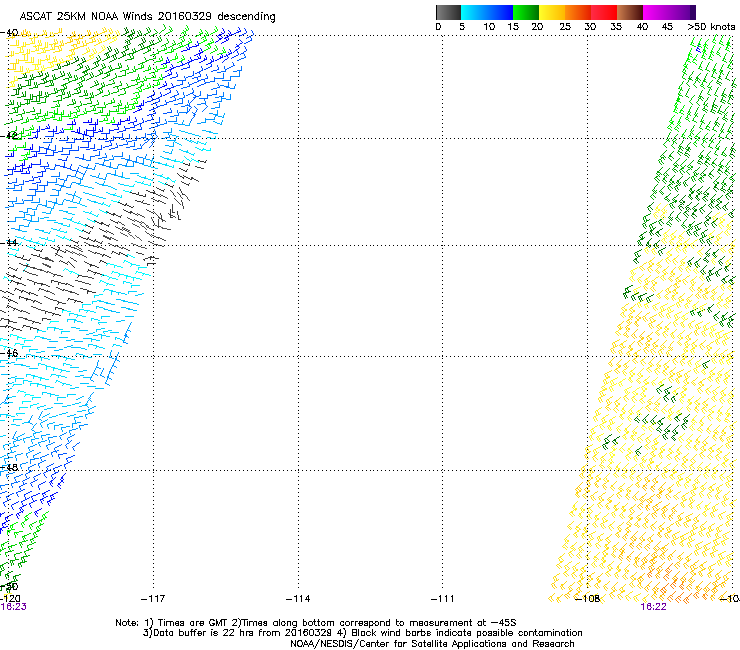Image resolution: width=740 pixels, height=650 pixels.
Task: Click the legend label '0'
Action: click(x=438, y=27)
